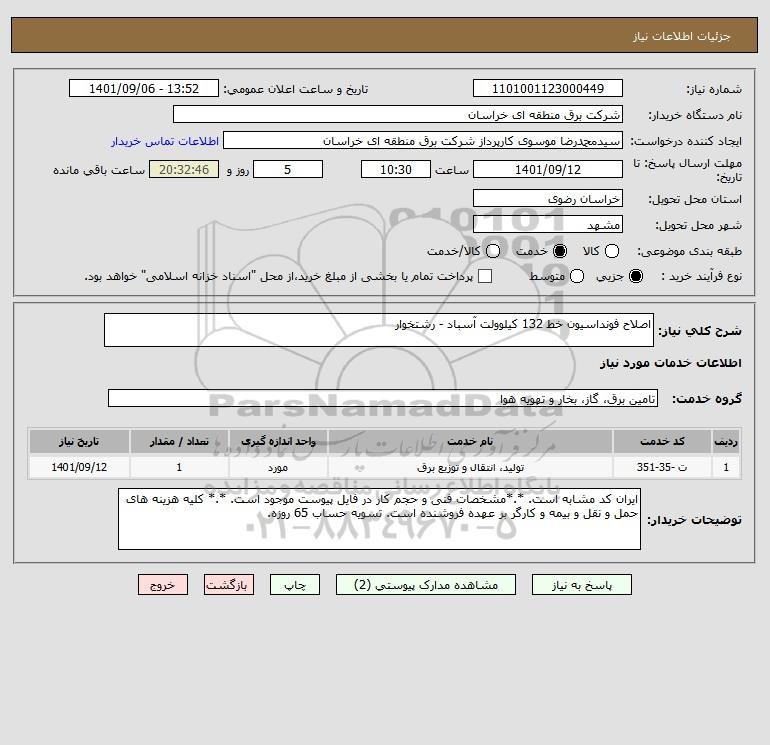770x745 pixels.
Task: Click the شرح کلی نیاز label
Action: click(x=700, y=331)
